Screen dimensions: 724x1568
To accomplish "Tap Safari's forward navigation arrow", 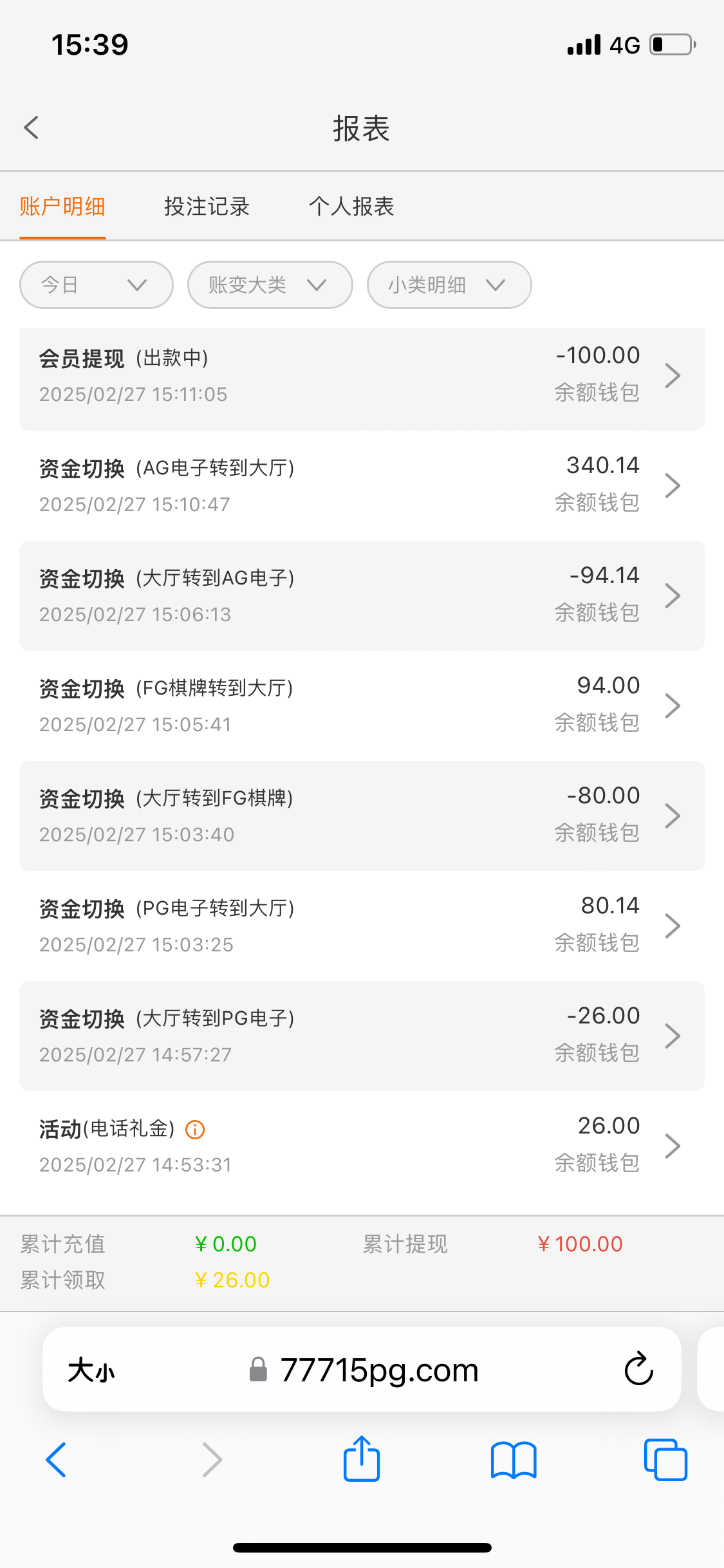I will pyautogui.click(x=212, y=1460).
